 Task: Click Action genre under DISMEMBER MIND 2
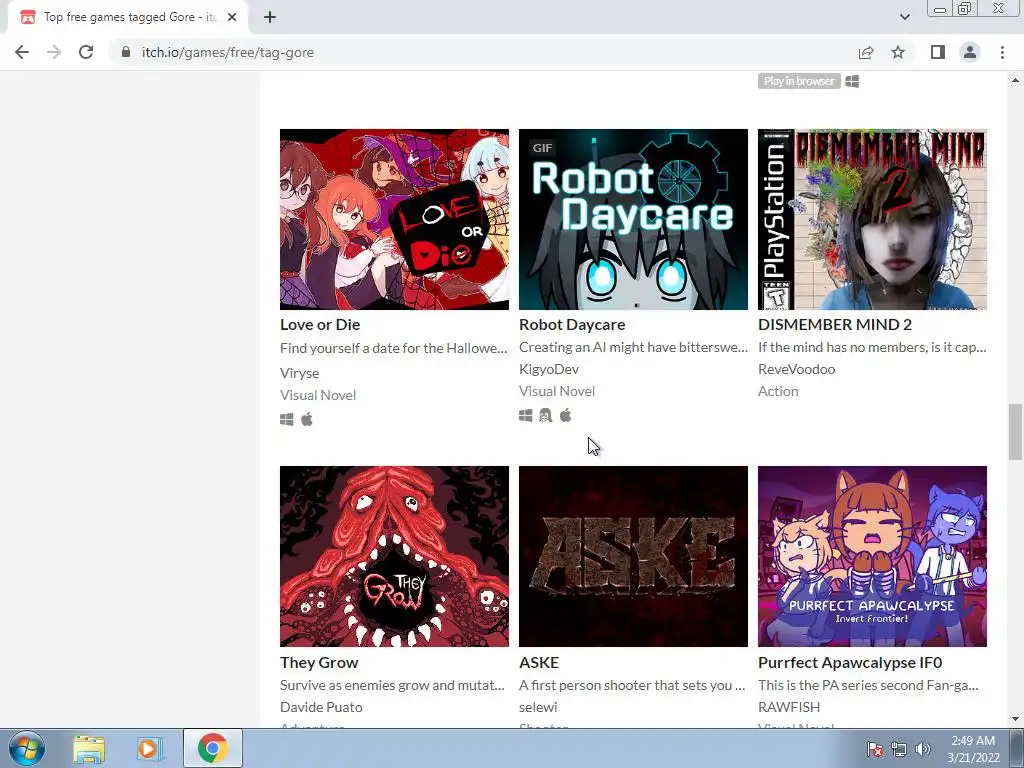(x=778, y=391)
